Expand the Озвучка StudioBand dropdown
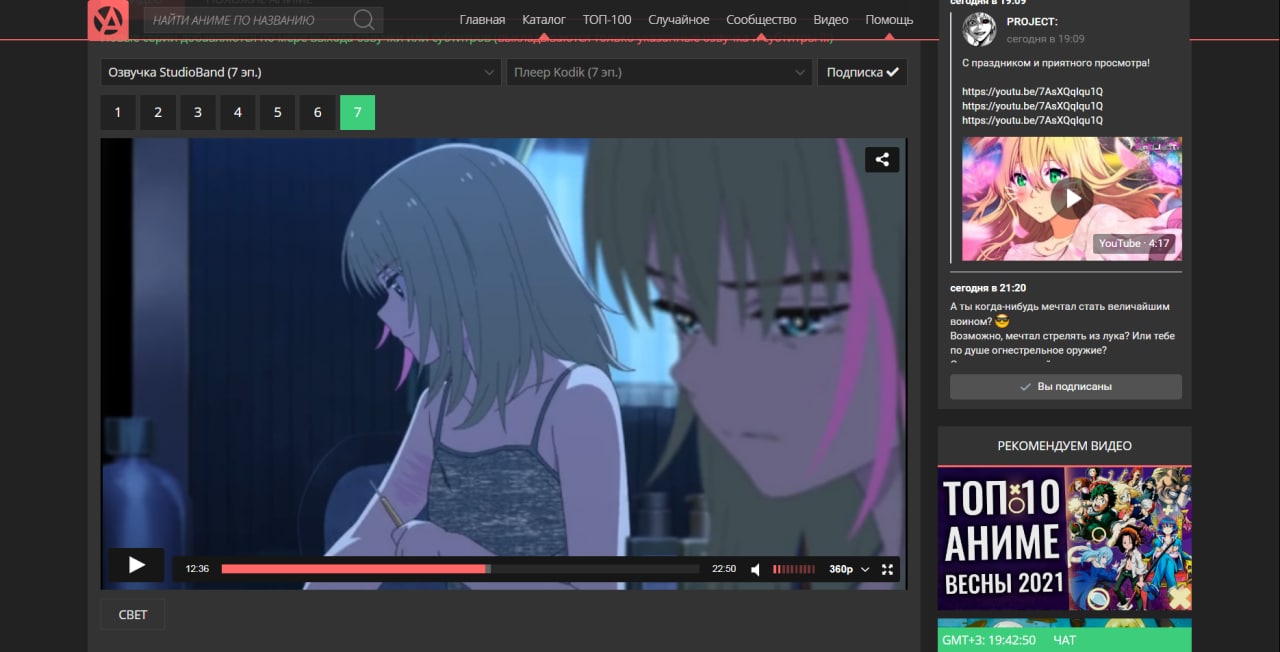The image size is (1280, 652). pyautogui.click(x=300, y=72)
